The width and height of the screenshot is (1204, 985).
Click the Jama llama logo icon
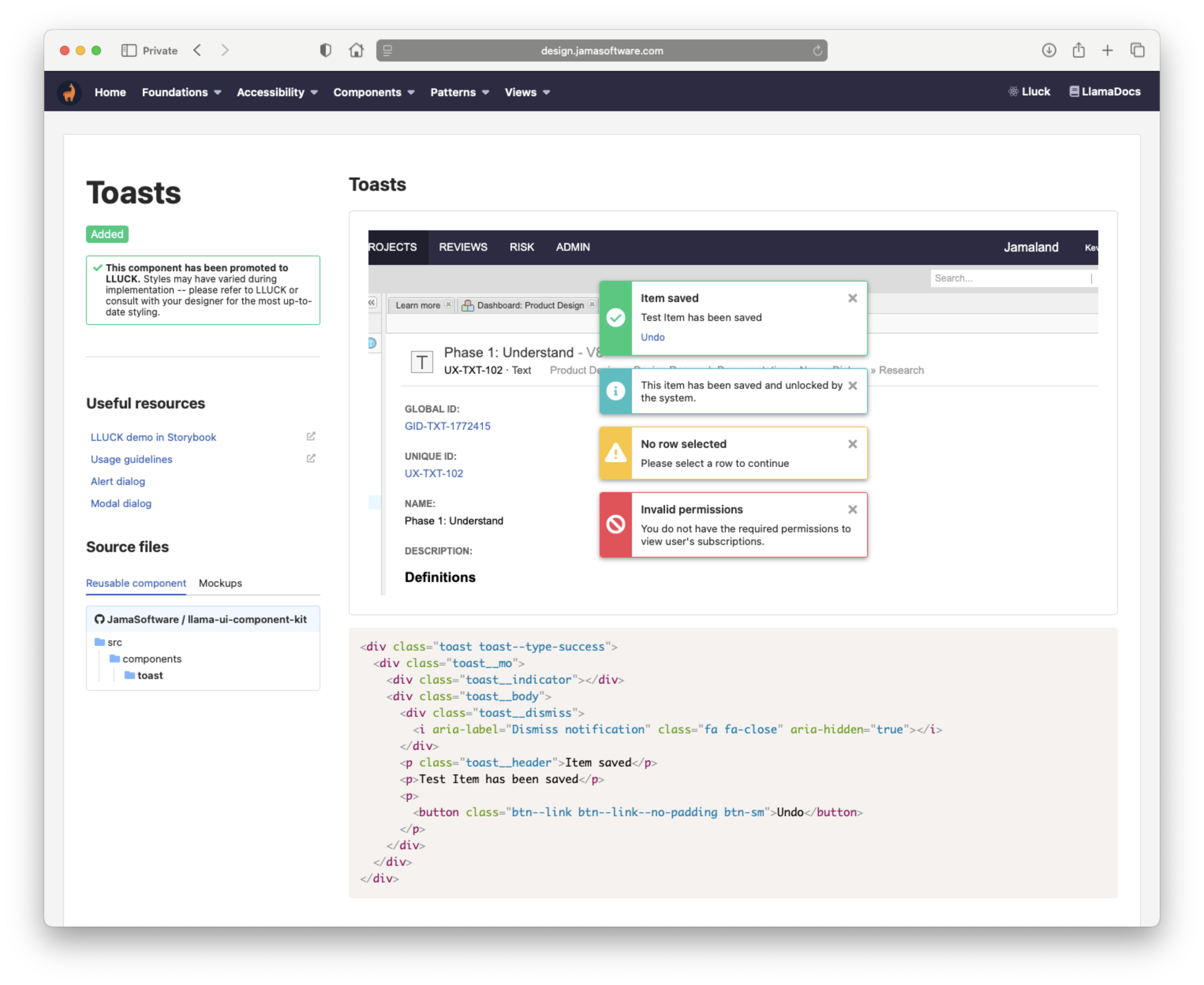pyautogui.click(x=69, y=92)
